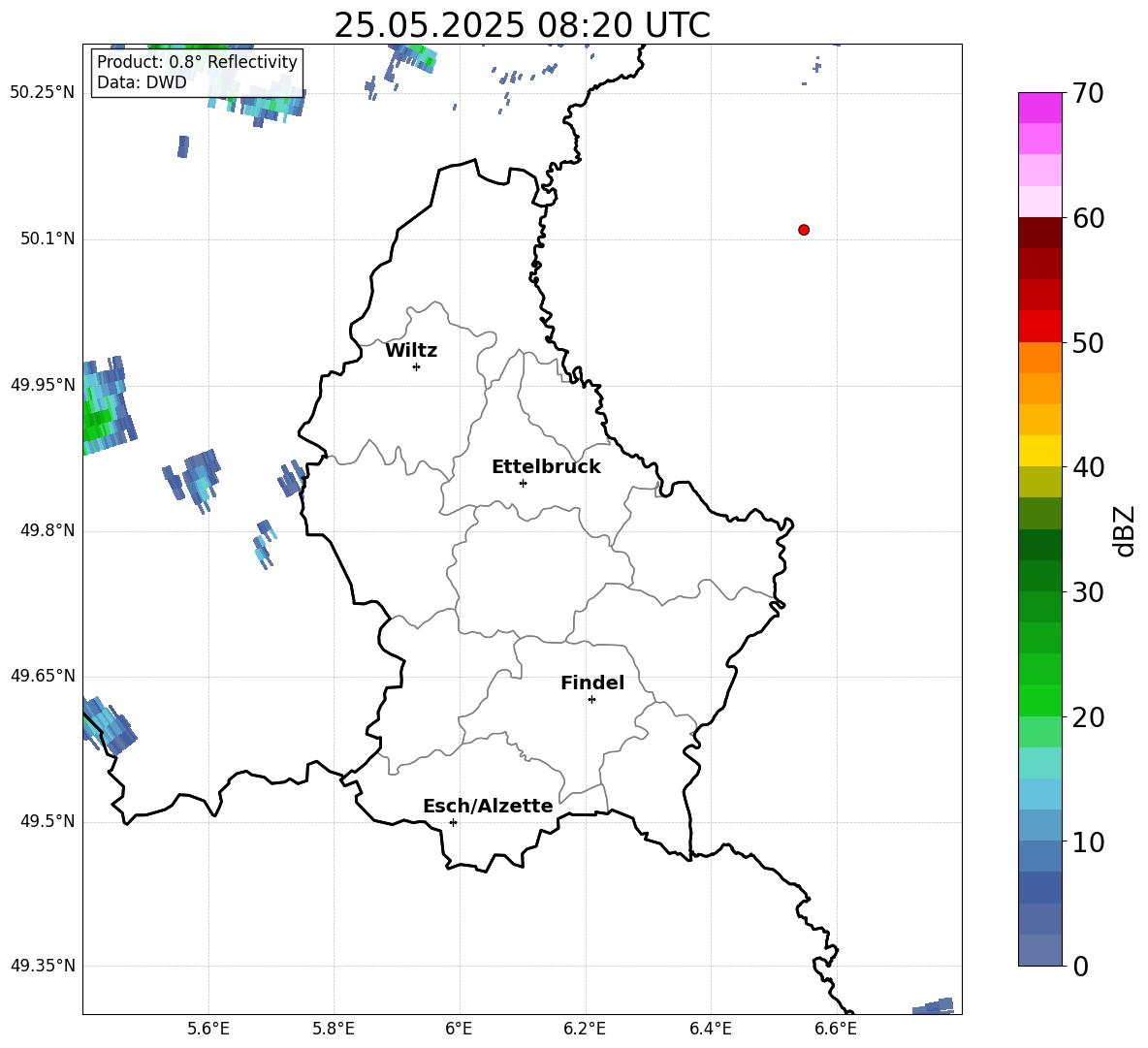Pick the magenta swatch at the colorbar top

pyautogui.click(x=1040, y=108)
